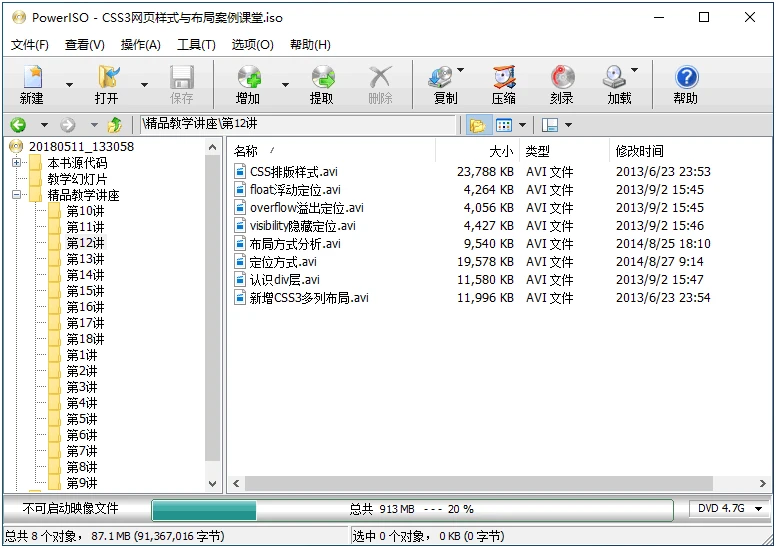Open the 查看(V) menu
This screenshot has width=776, height=548.
click(x=85, y=45)
